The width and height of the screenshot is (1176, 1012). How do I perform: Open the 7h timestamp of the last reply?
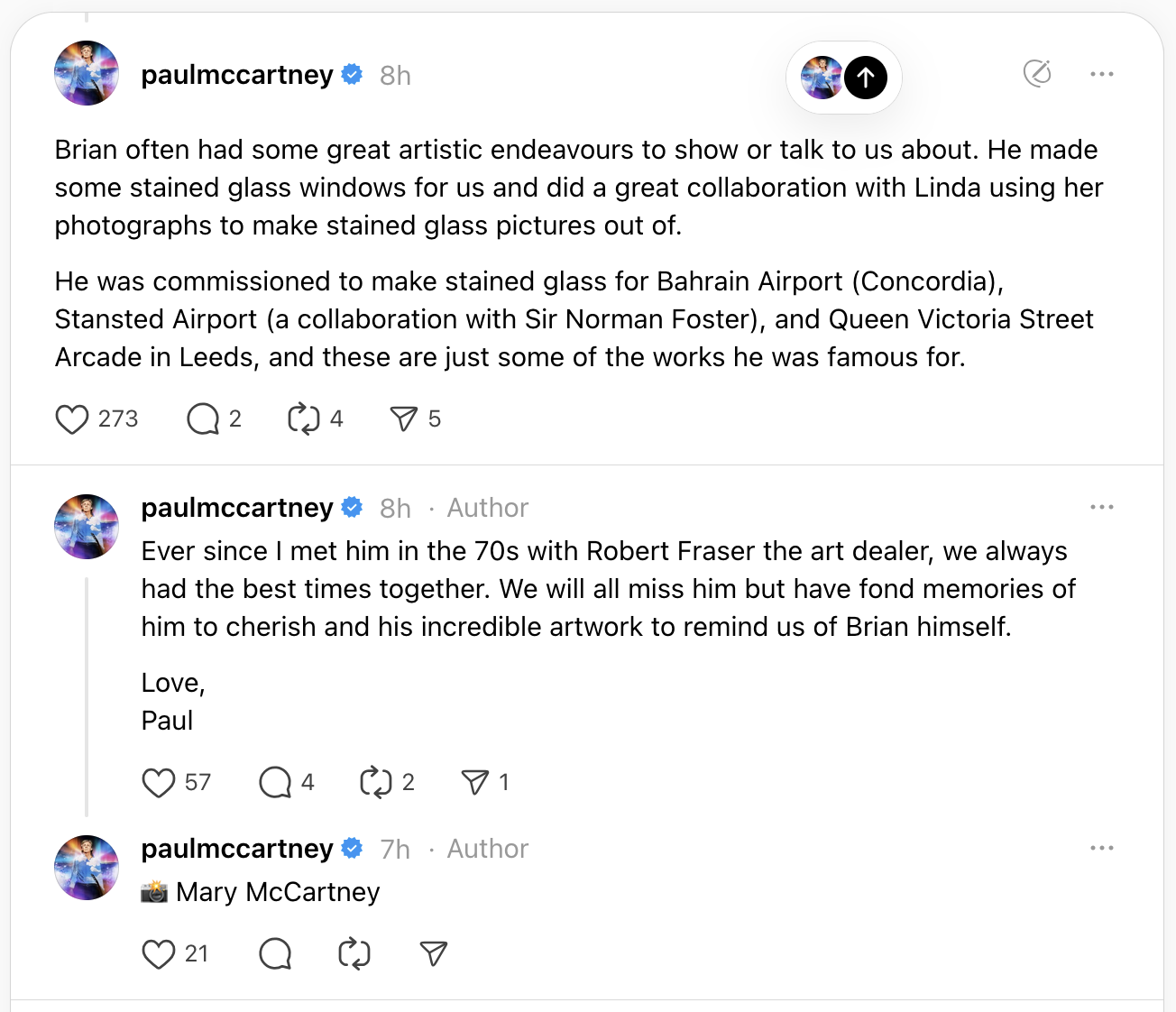(395, 850)
